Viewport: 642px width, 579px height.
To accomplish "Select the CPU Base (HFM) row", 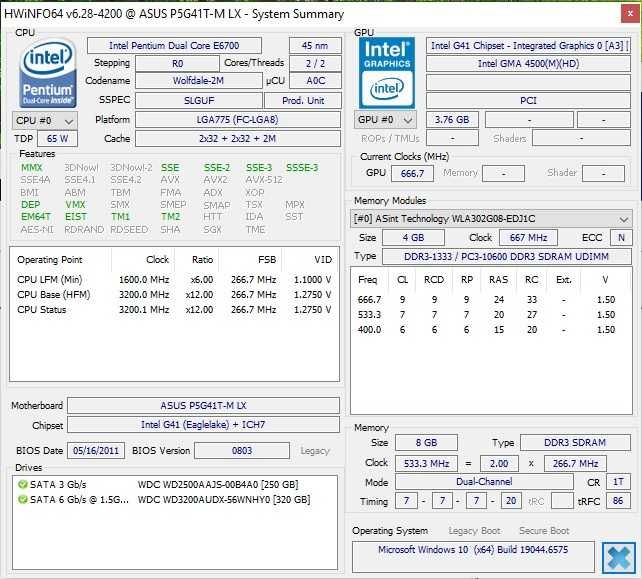I will click(174, 295).
